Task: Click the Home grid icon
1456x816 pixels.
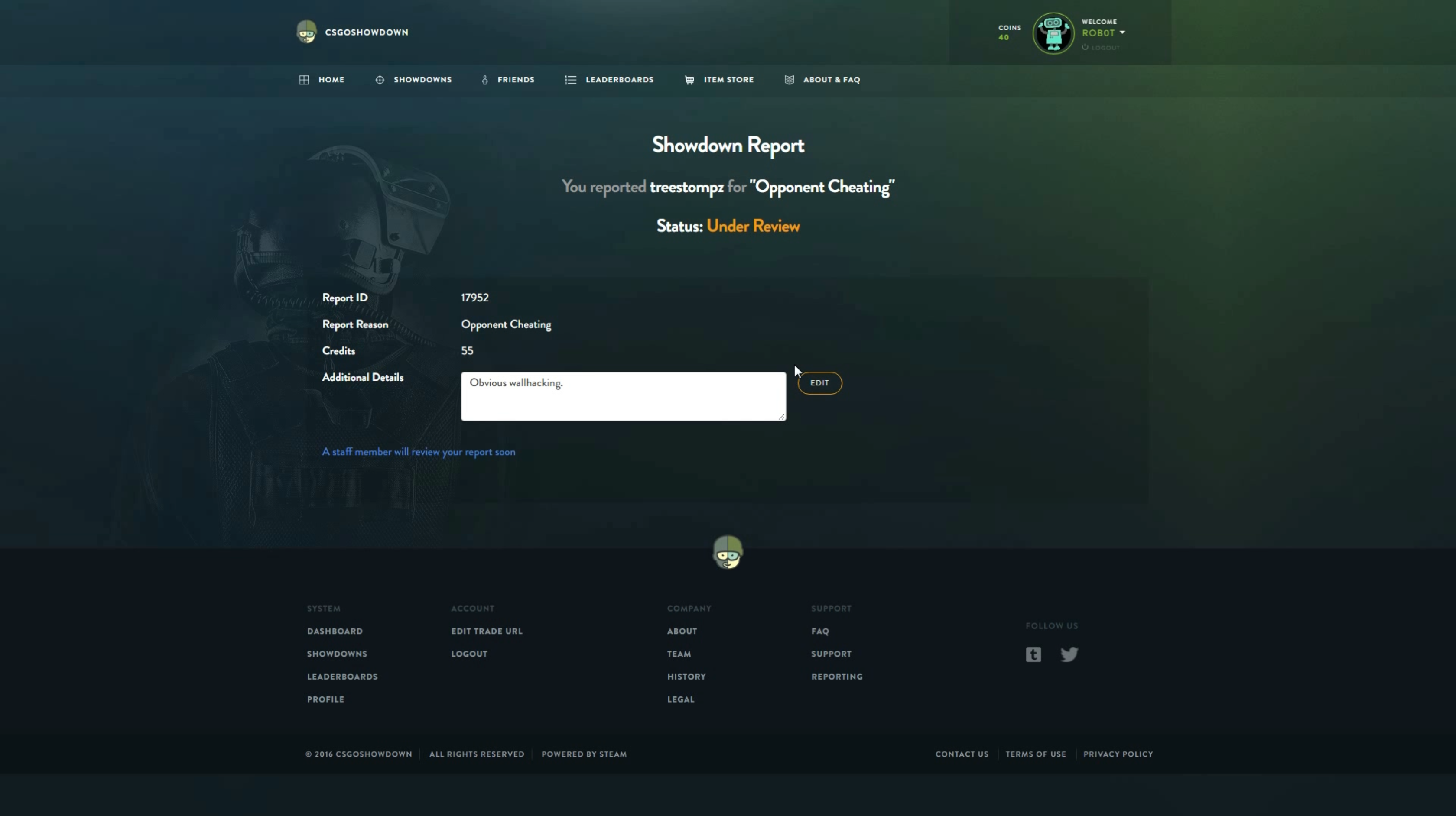Action: 304,80
